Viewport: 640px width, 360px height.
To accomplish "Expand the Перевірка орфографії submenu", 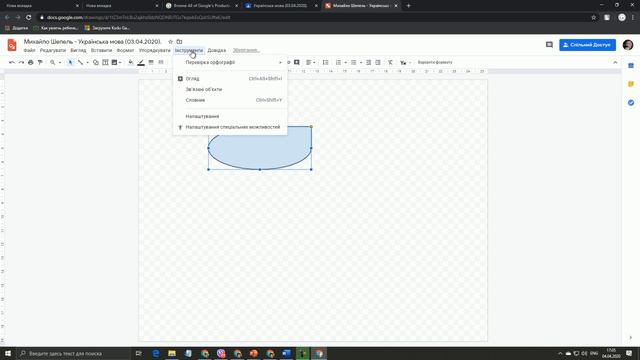I will click(230, 62).
